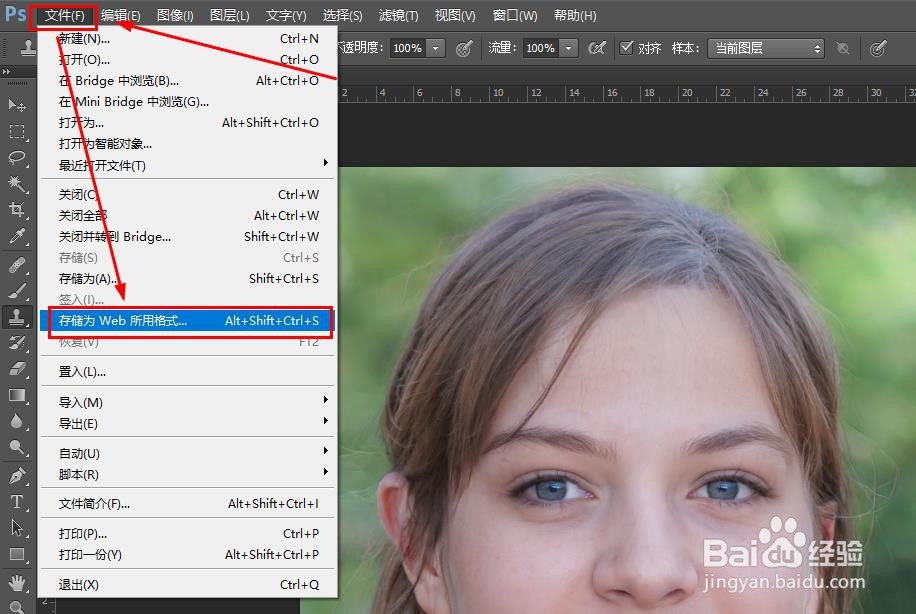Image resolution: width=916 pixels, height=614 pixels.
Task: Choose 置入(L)... menu entry
Action: (x=188, y=372)
